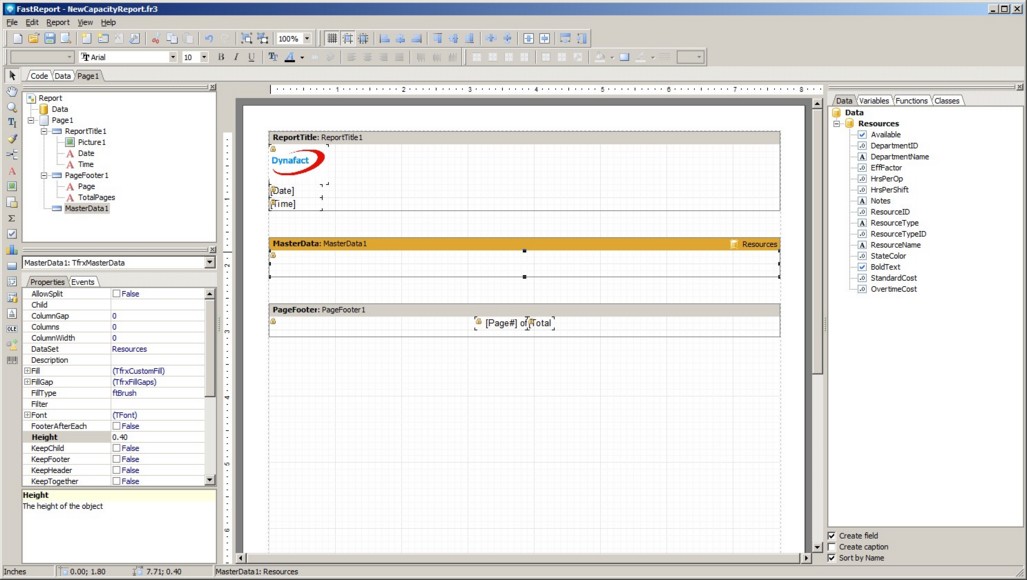
Task: Click the Save report toolbar icon
Action: pos(49,38)
